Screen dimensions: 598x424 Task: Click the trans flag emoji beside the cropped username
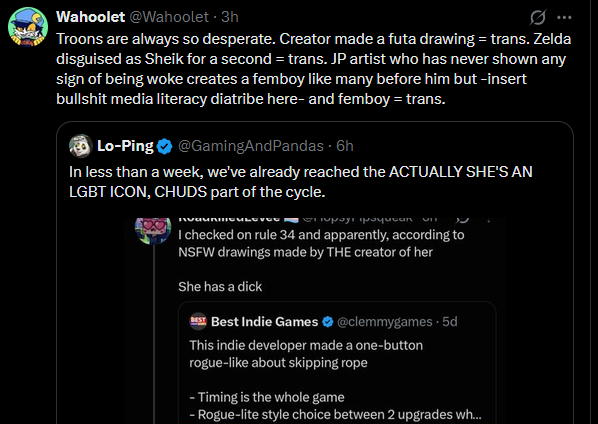click(291, 219)
